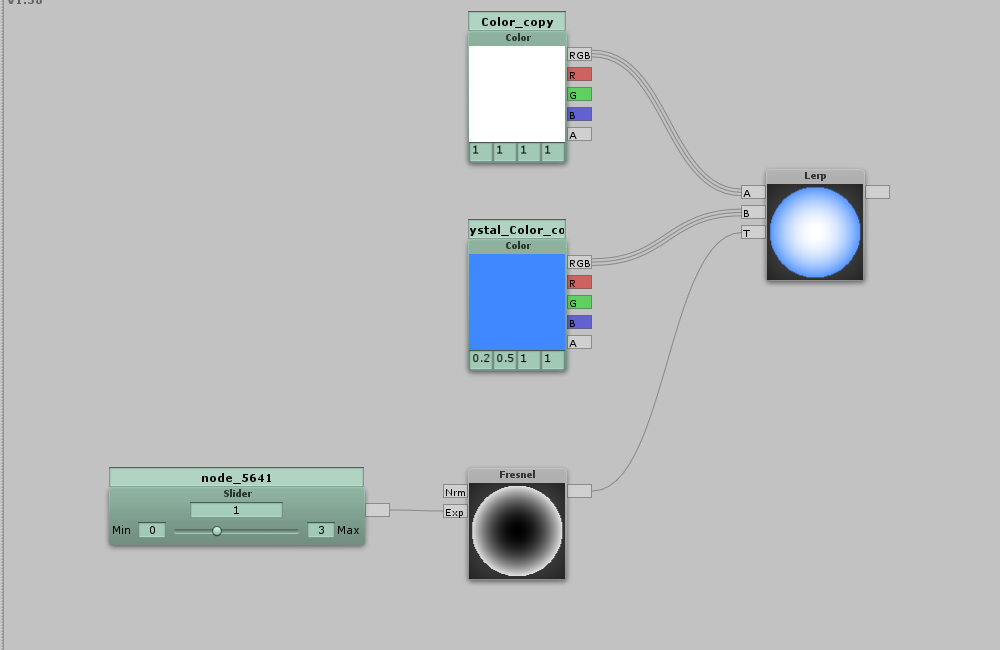Image resolution: width=1000 pixels, height=650 pixels.
Task: Edit the slider Max value field
Action: (x=321, y=530)
